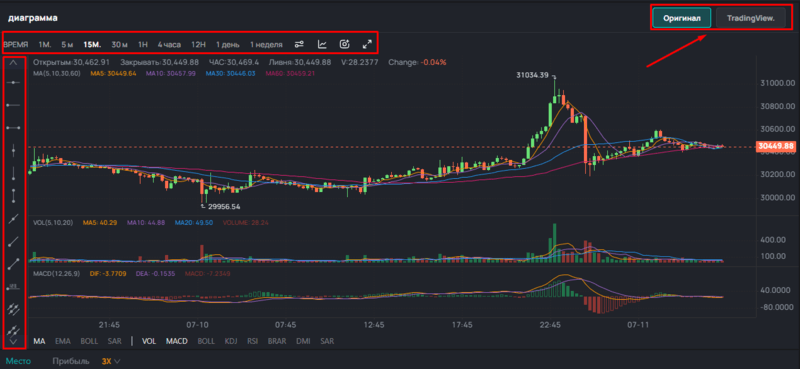Click the MA5: 30449.64 value
This screenshot has height=369, width=800.
[113, 73]
